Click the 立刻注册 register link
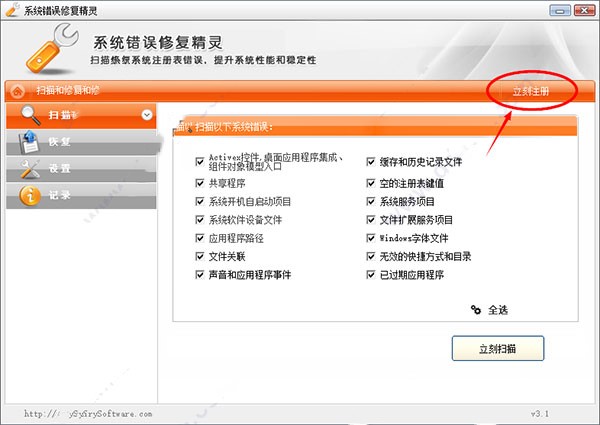 click(531, 91)
